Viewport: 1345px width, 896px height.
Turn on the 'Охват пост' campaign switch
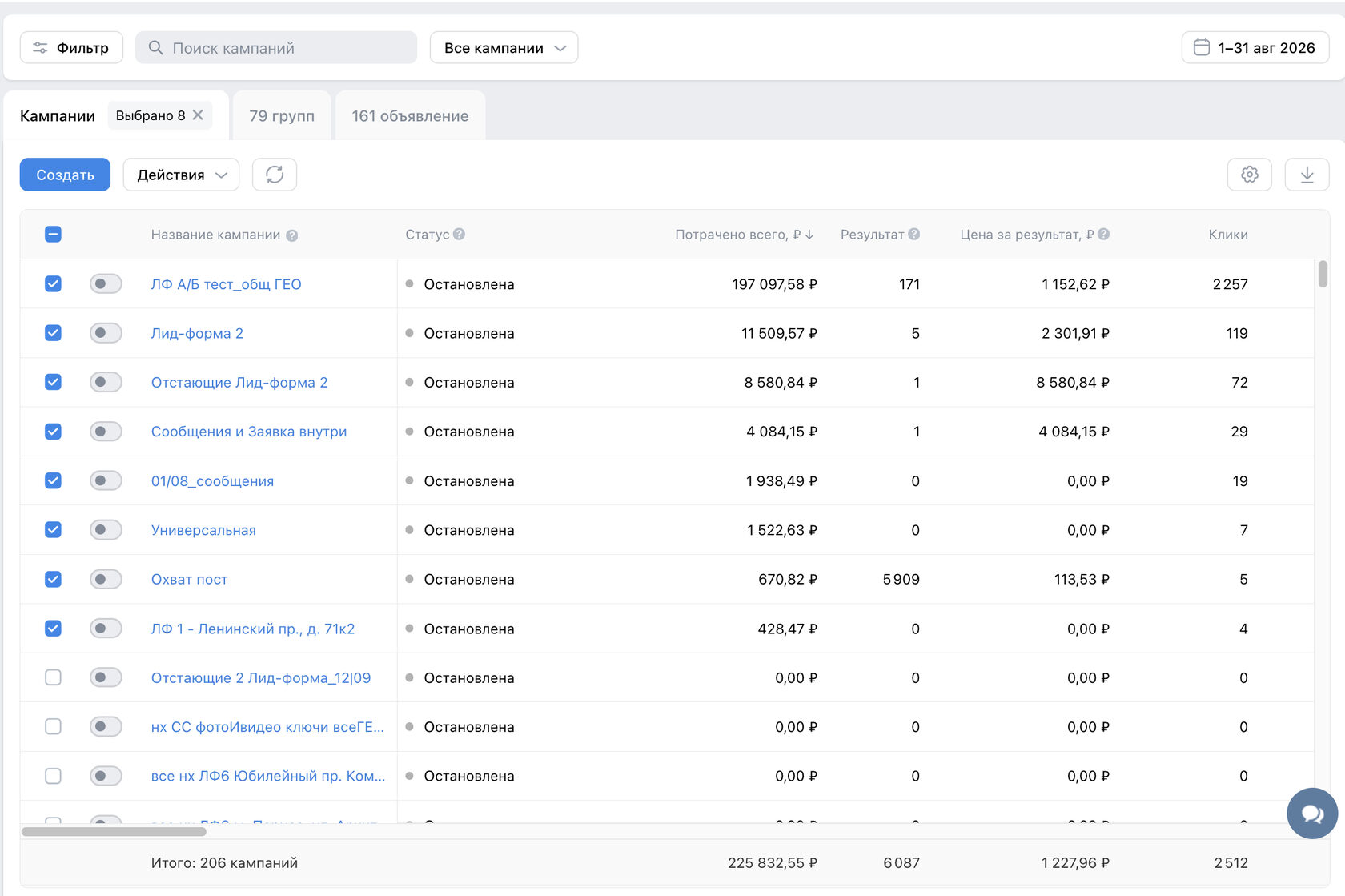pos(106,579)
